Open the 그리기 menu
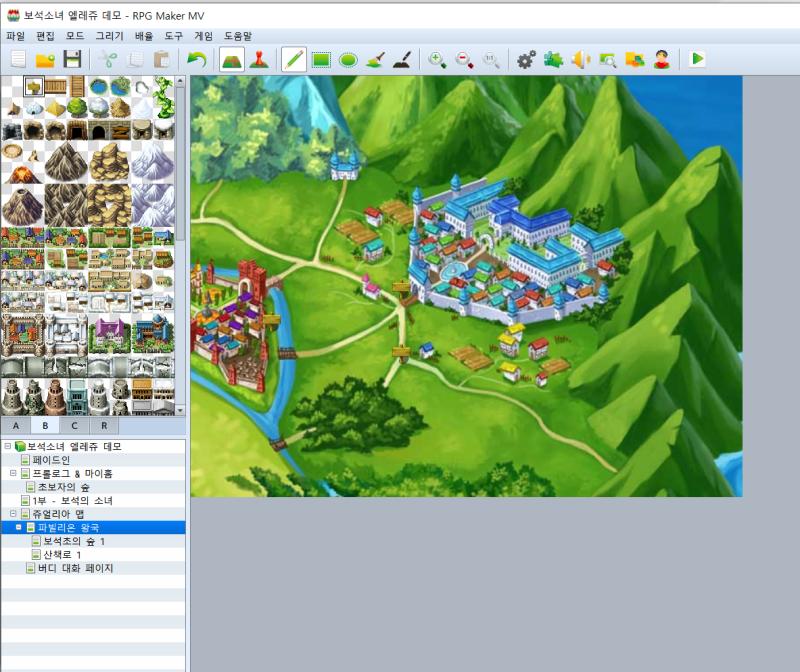This screenshot has width=800, height=672. (110, 36)
